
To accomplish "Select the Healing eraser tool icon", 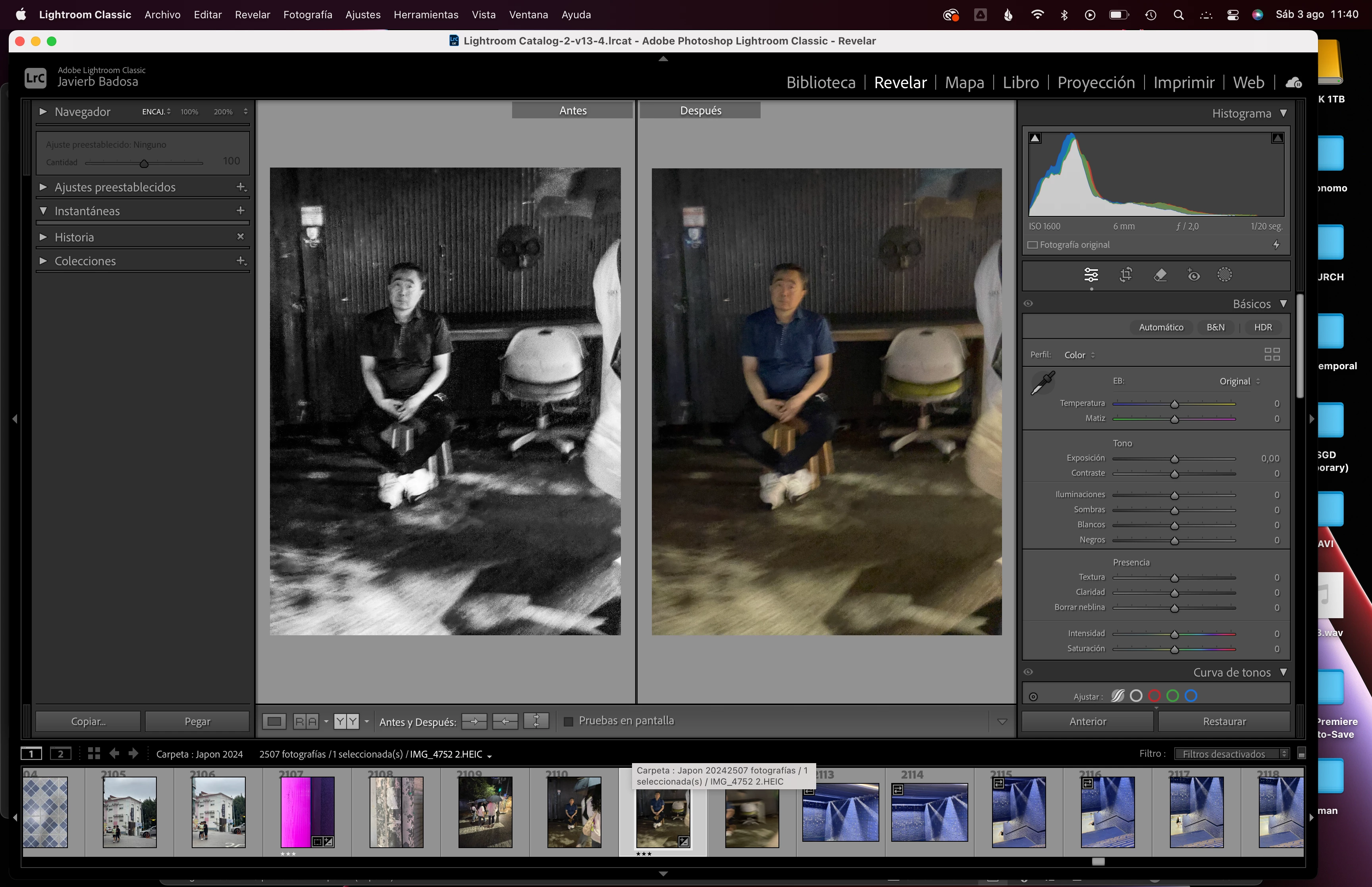I will point(1160,275).
